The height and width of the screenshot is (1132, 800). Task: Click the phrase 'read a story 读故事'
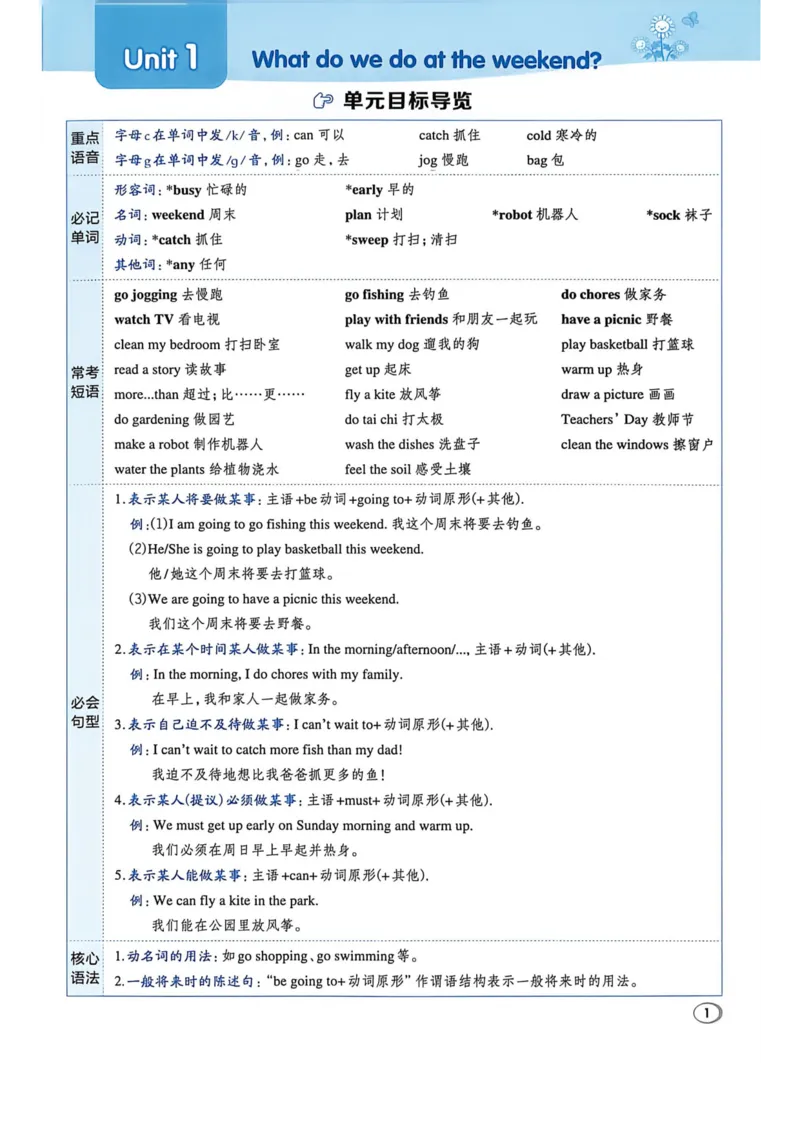tap(170, 370)
